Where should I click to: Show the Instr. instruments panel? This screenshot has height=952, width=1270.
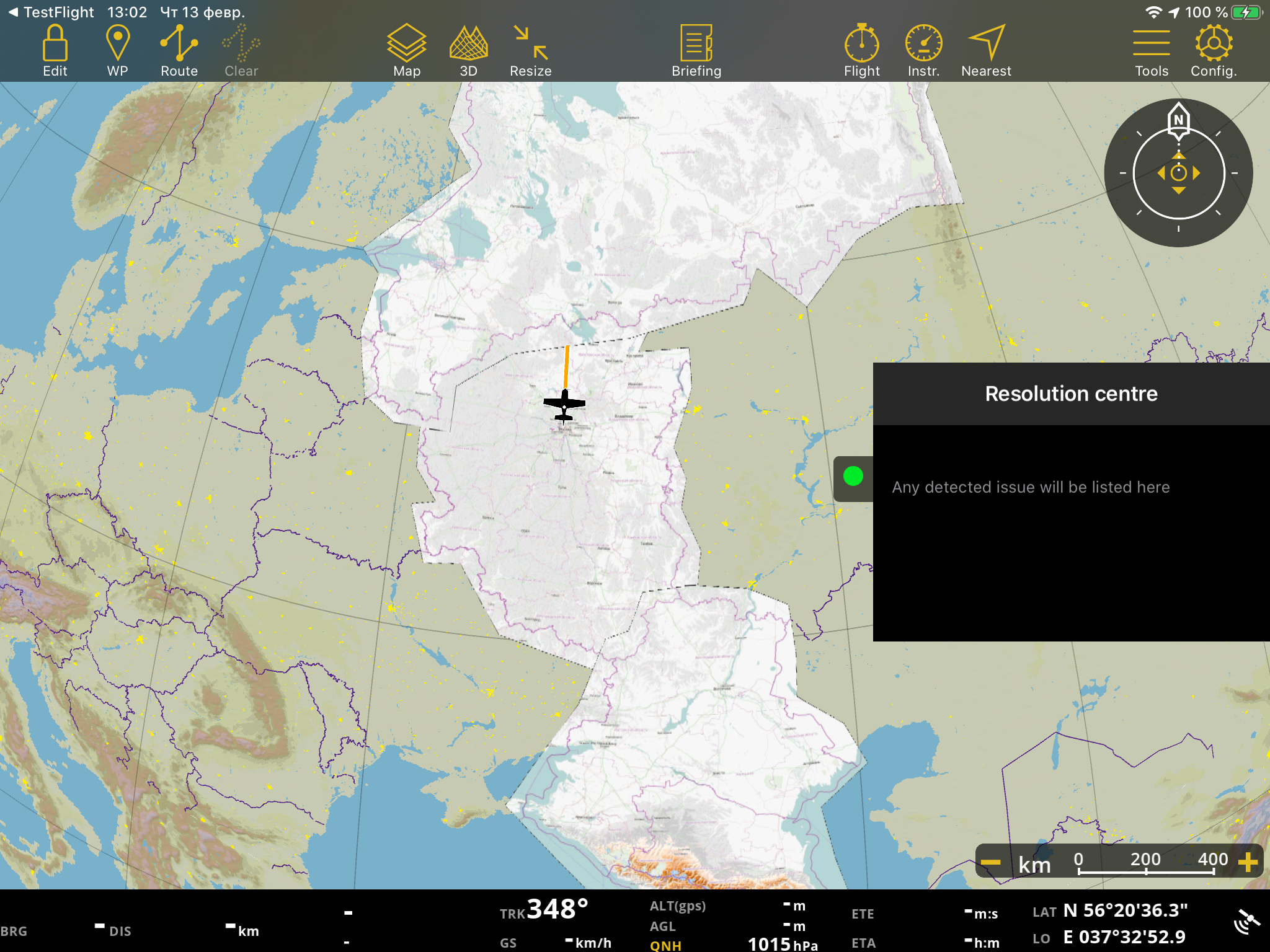pos(923,51)
